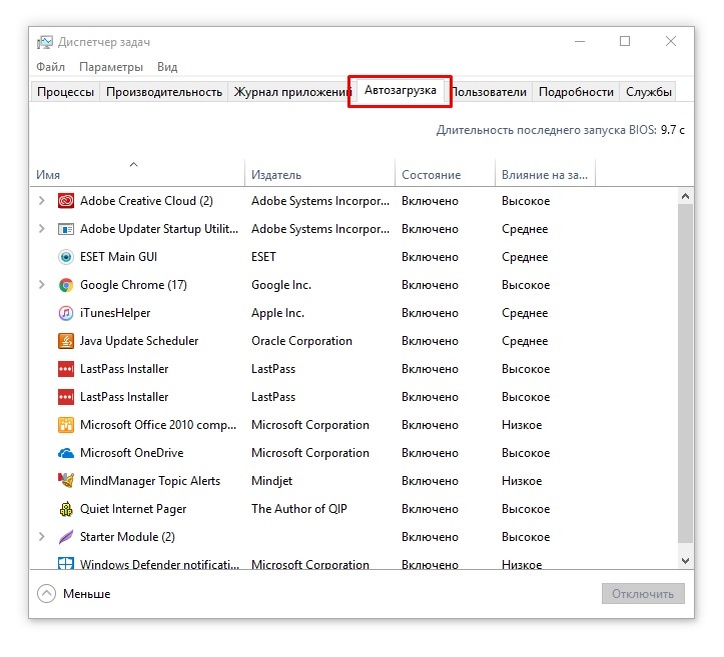Click the ESET Main GUI icon
Screen dimensions: 724x657
(x=66, y=257)
